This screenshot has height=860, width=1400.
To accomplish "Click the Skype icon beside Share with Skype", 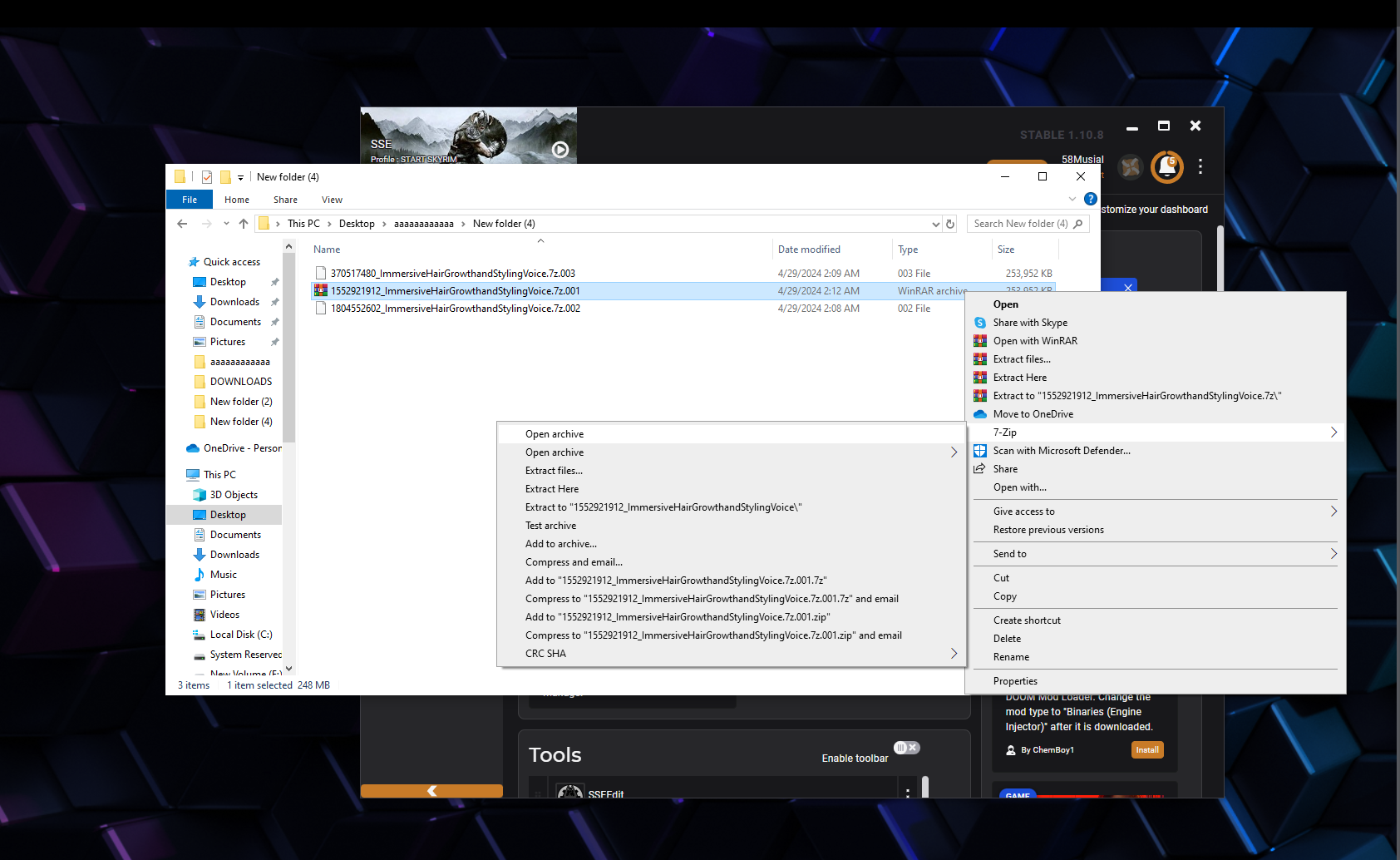I will (980, 323).
